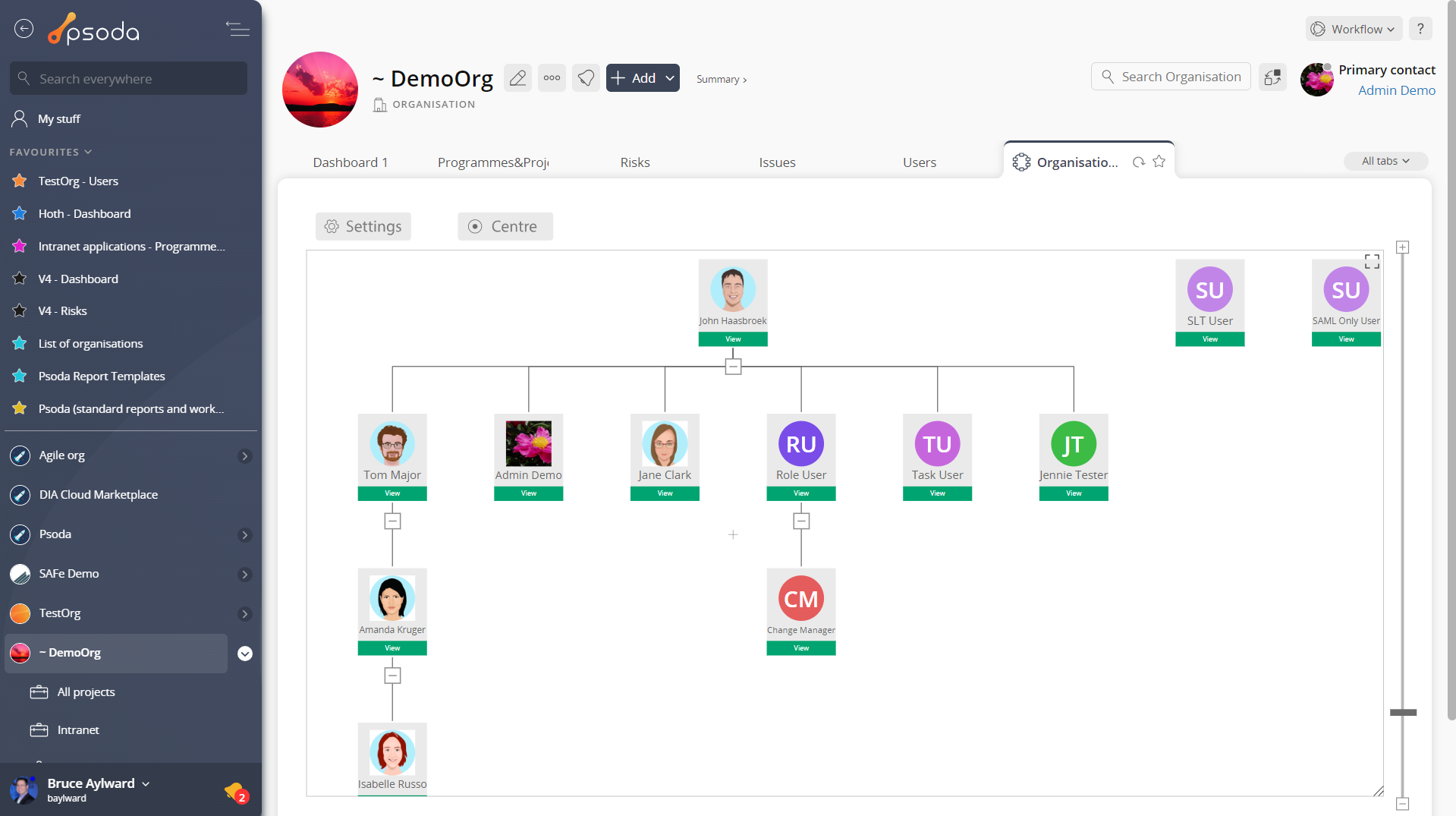Expand the SAFe Demo sidebar chevron

pos(244,575)
